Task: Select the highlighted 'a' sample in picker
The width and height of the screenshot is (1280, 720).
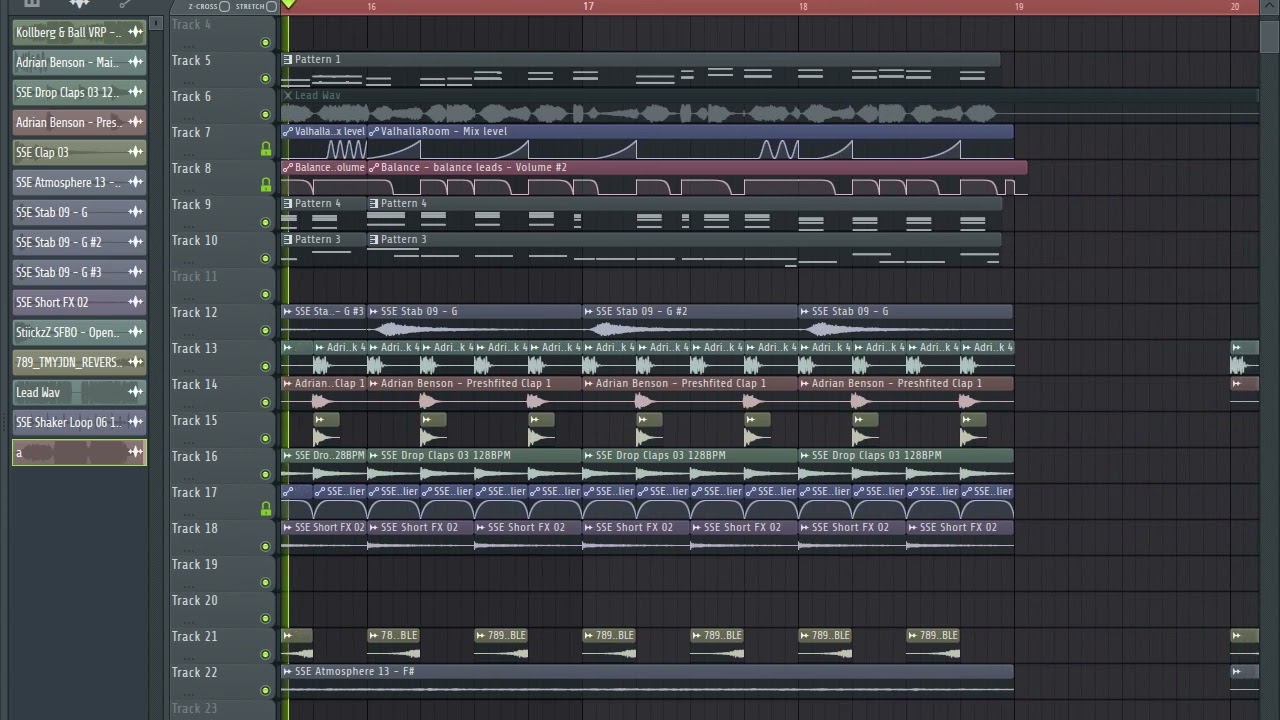Action: point(79,453)
